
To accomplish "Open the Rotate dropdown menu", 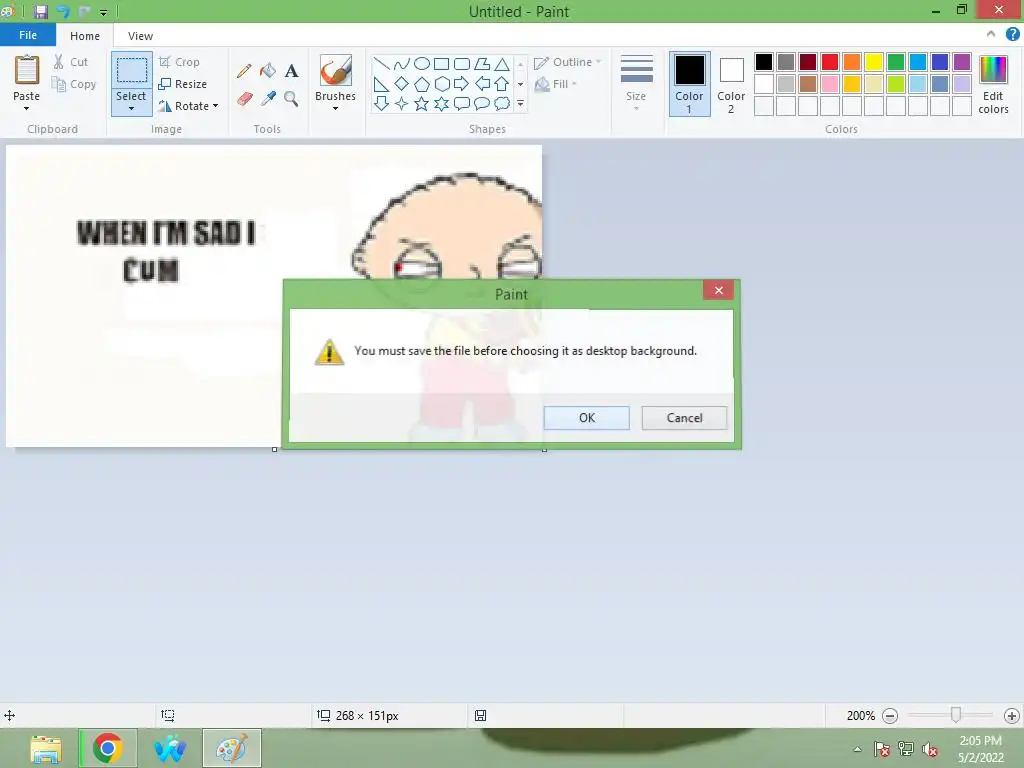I will (x=188, y=106).
